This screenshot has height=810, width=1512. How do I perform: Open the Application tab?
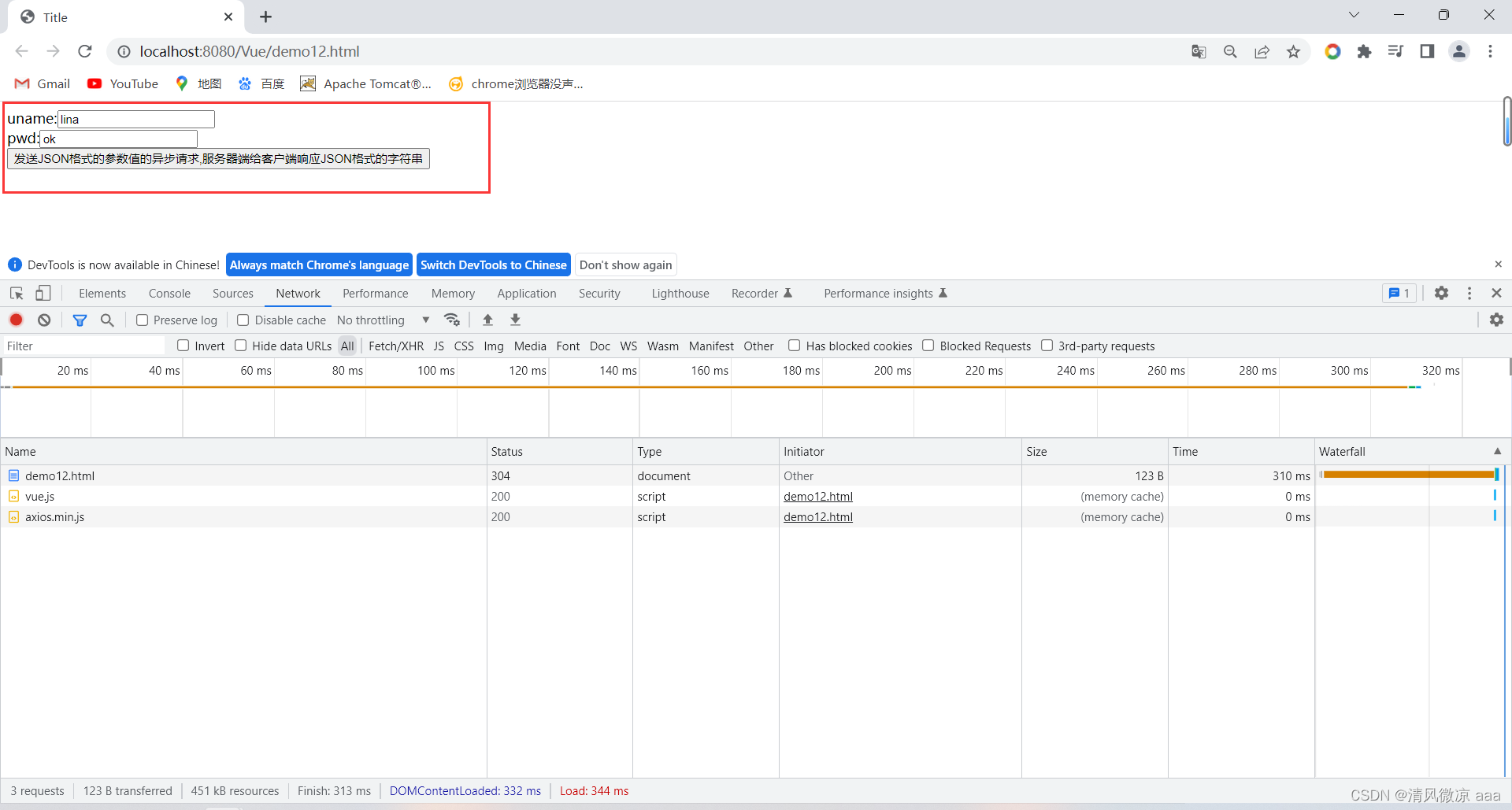(x=527, y=293)
